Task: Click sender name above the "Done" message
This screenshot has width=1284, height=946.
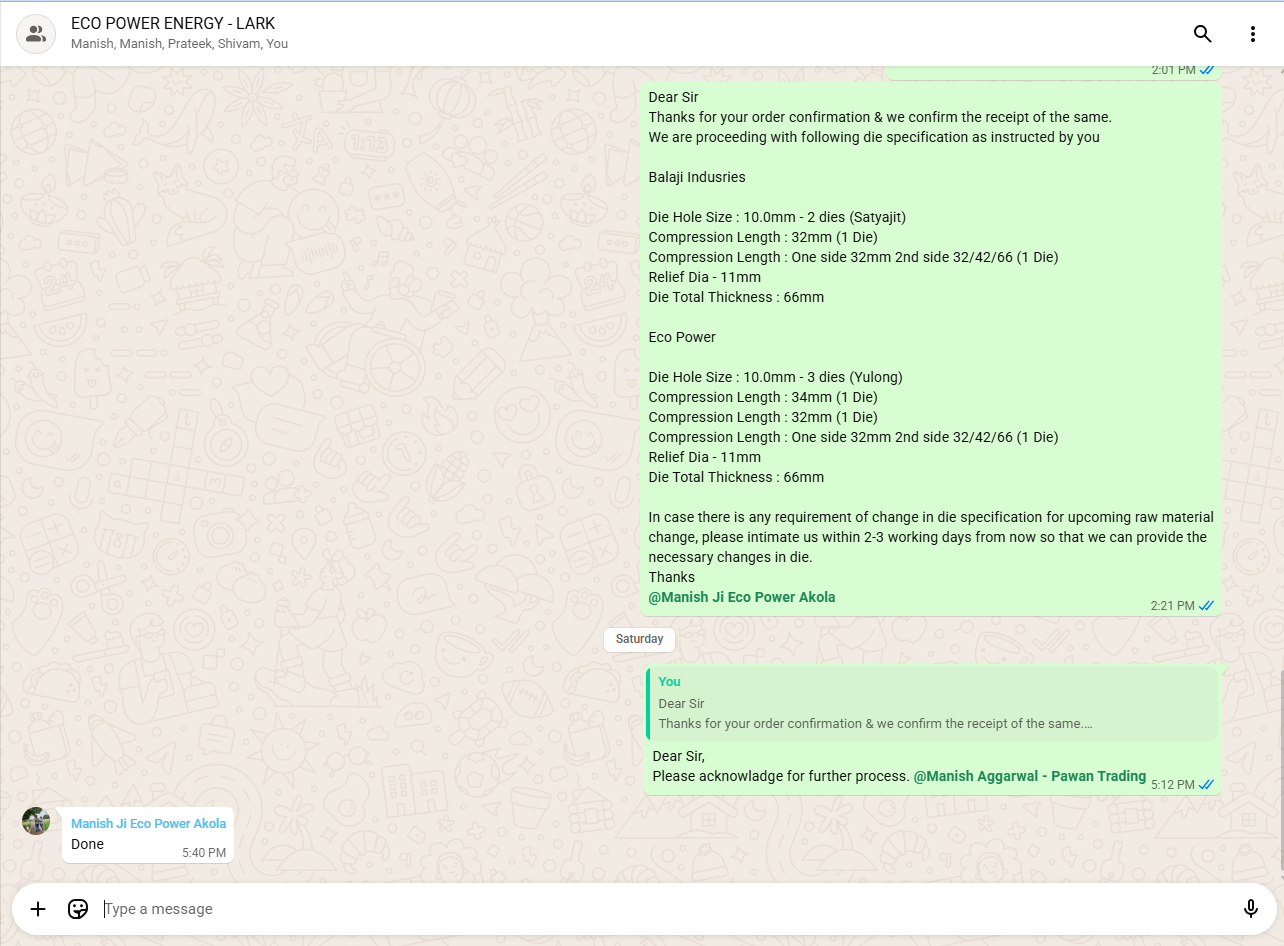Action: tap(148, 823)
